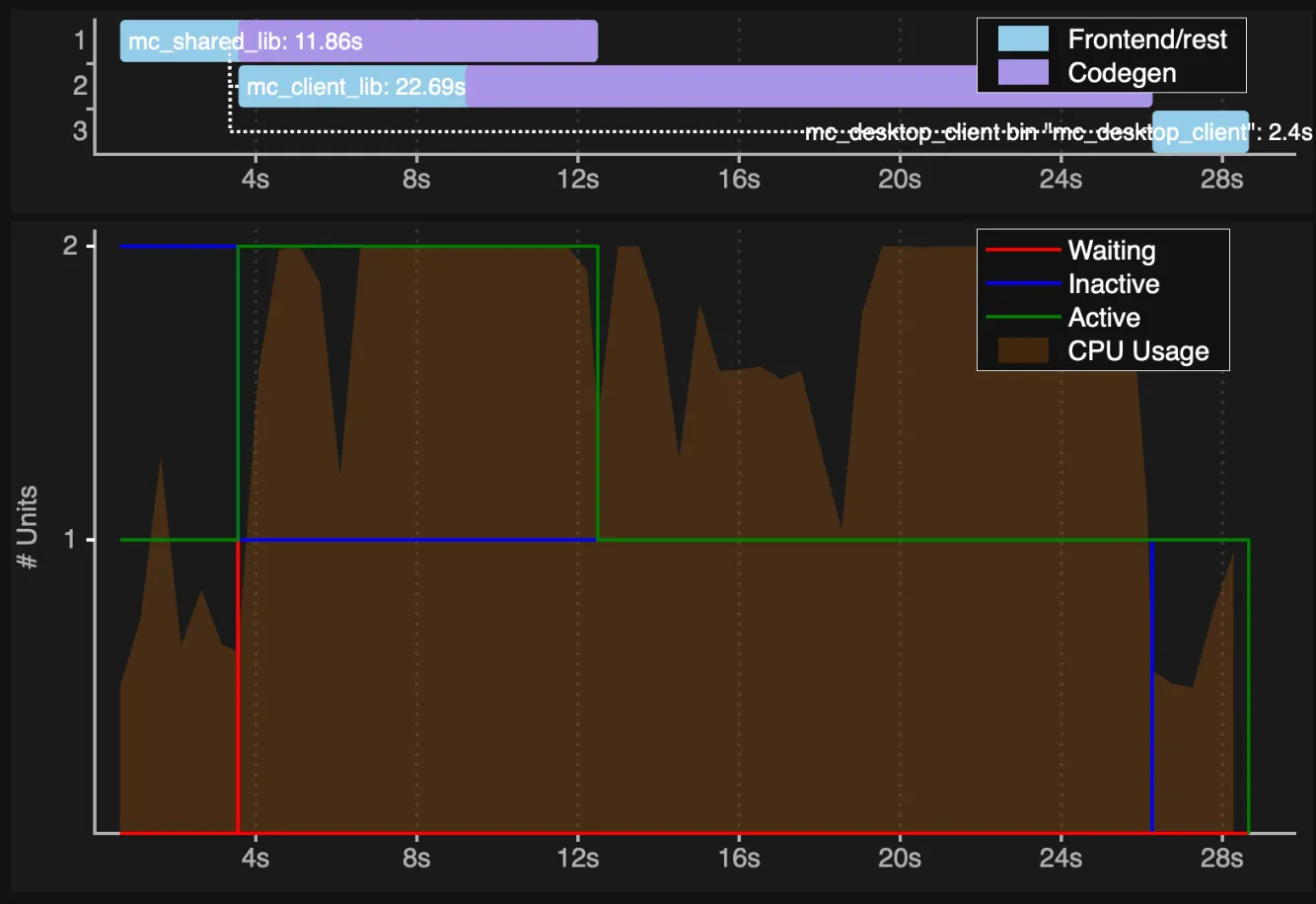Click row number 3 on the top chart

tap(80, 131)
